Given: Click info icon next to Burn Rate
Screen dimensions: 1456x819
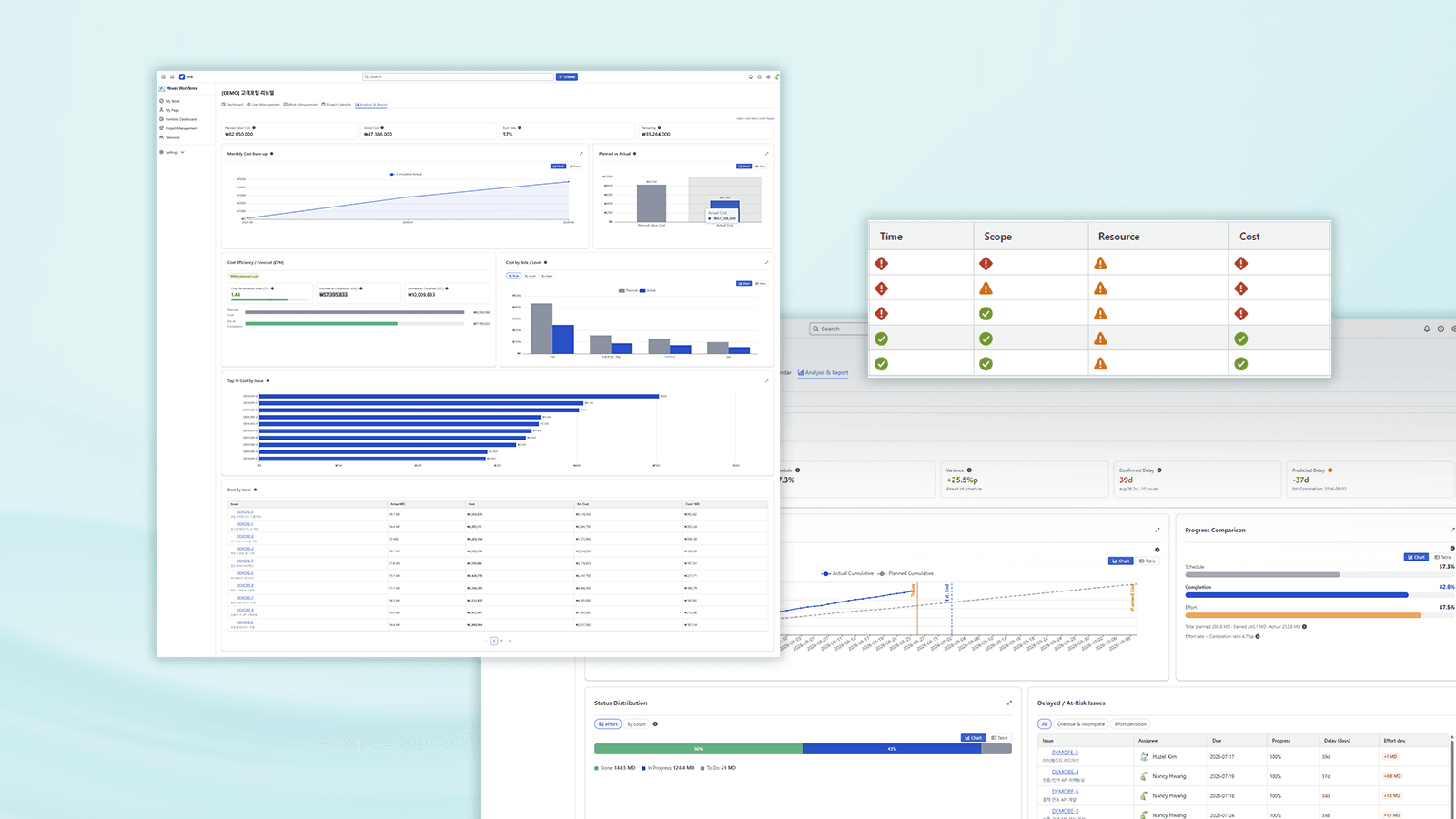Looking at the screenshot, I should [520, 128].
